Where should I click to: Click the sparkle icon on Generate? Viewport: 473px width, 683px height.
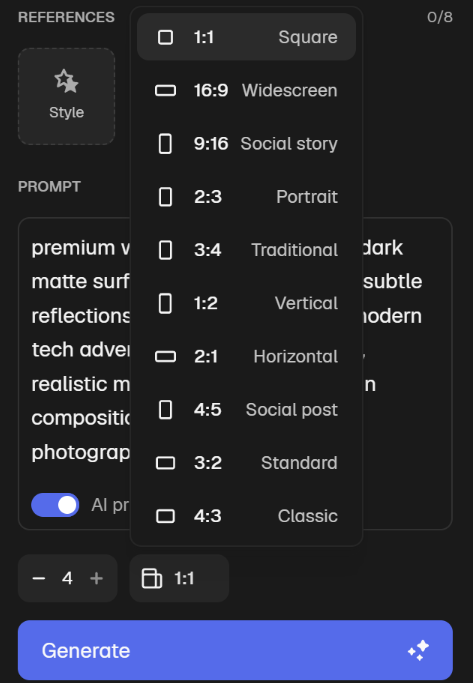click(418, 650)
